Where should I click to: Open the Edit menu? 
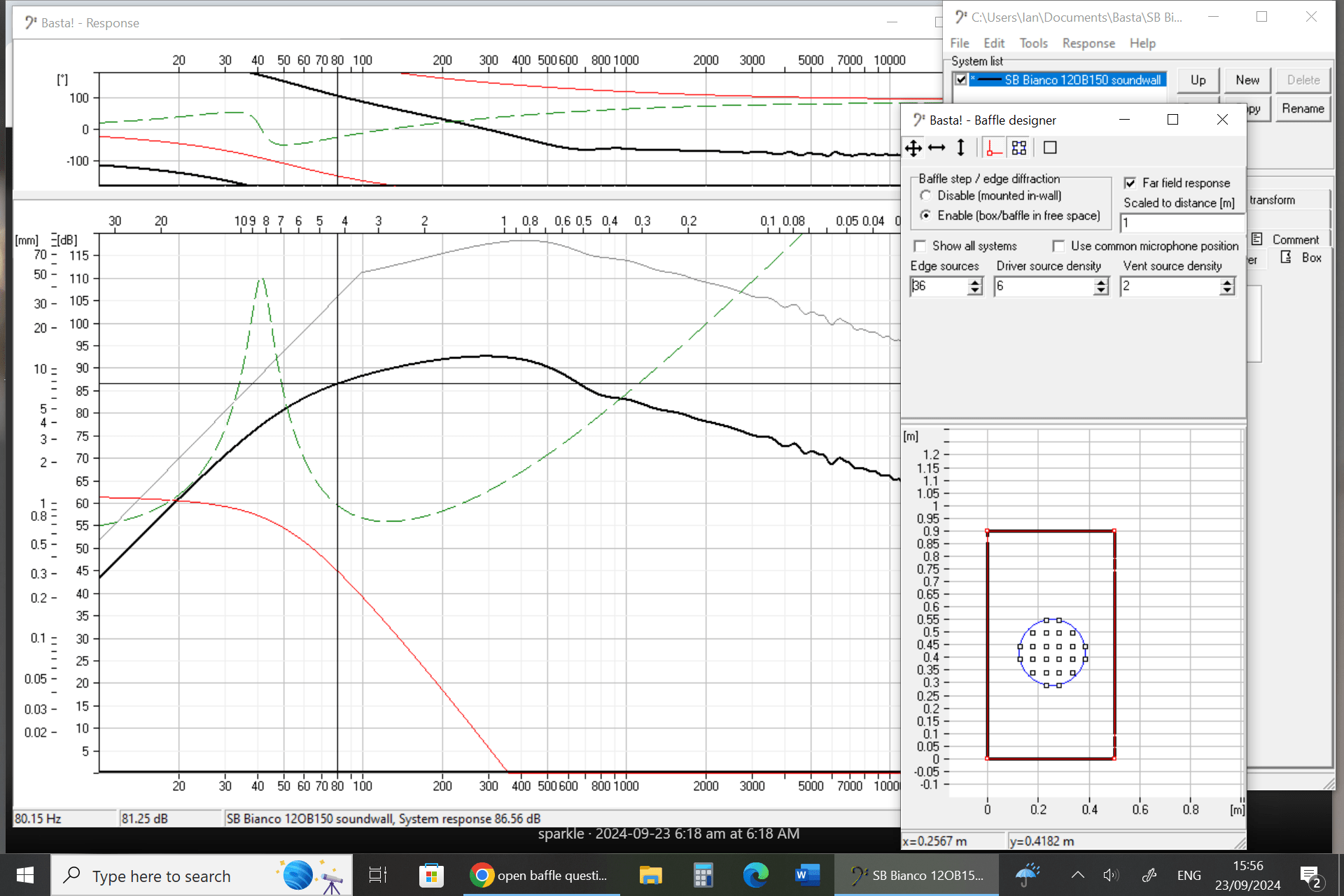click(x=993, y=43)
